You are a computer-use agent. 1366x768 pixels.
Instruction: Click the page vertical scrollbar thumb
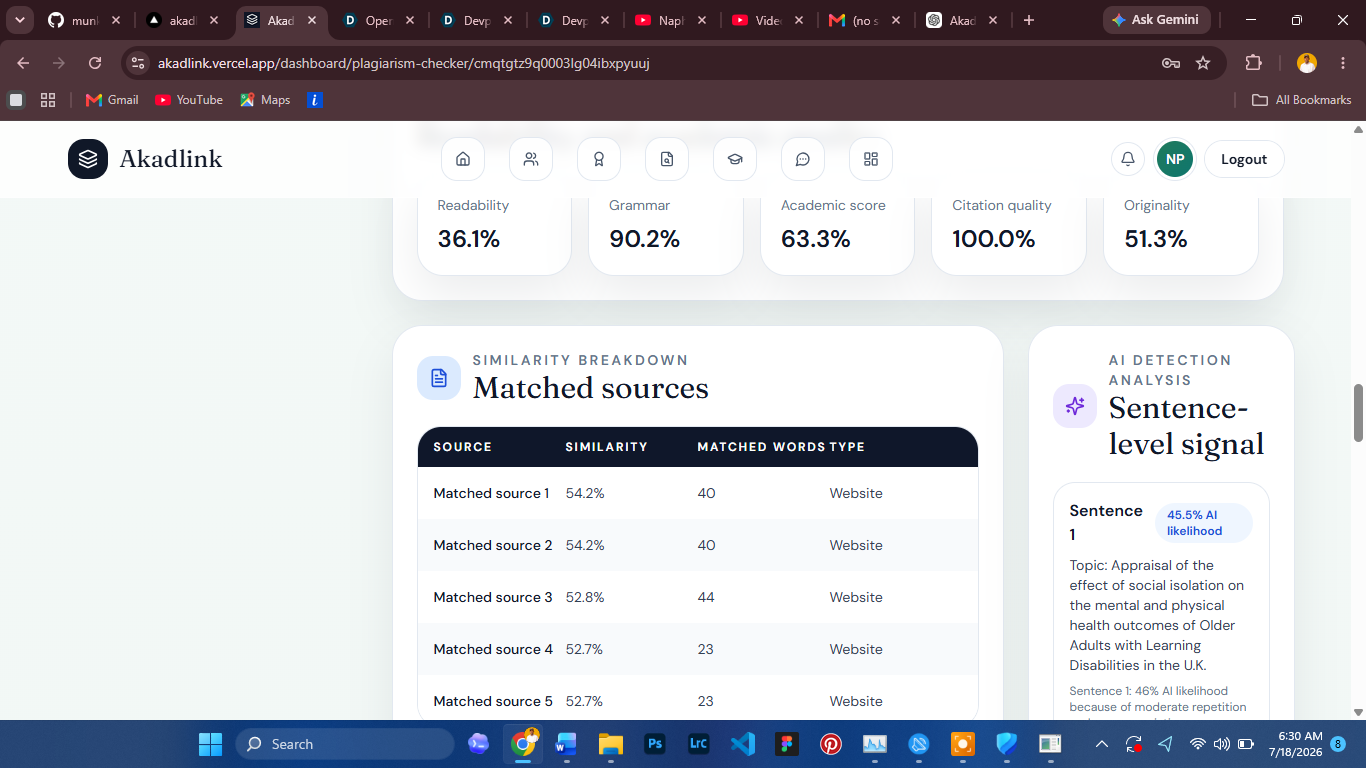point(1358,412)
